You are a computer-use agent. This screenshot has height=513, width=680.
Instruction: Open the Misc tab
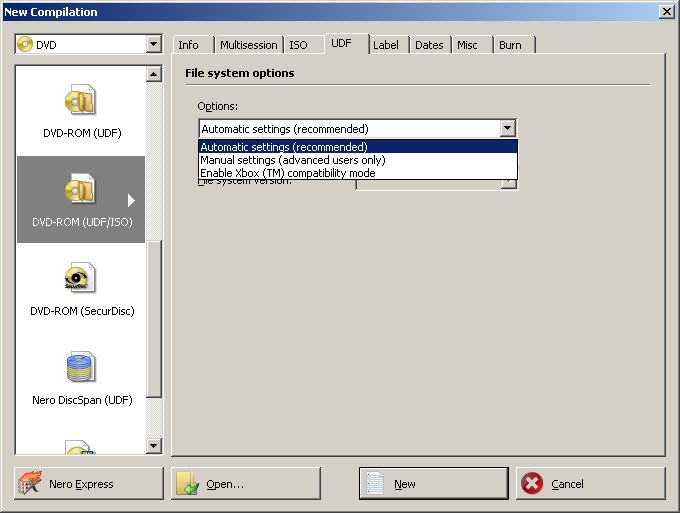coord(472,45)
